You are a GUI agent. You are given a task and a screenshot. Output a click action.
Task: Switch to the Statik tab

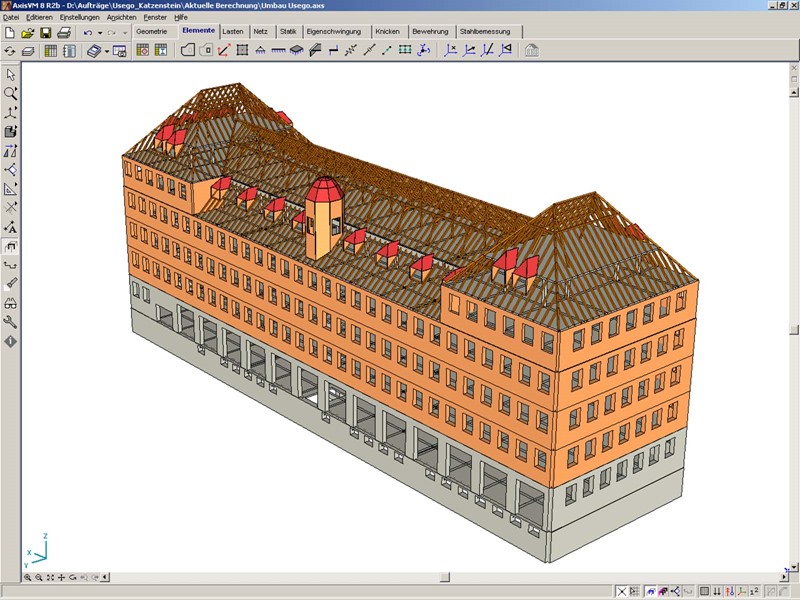pos(288,32)
